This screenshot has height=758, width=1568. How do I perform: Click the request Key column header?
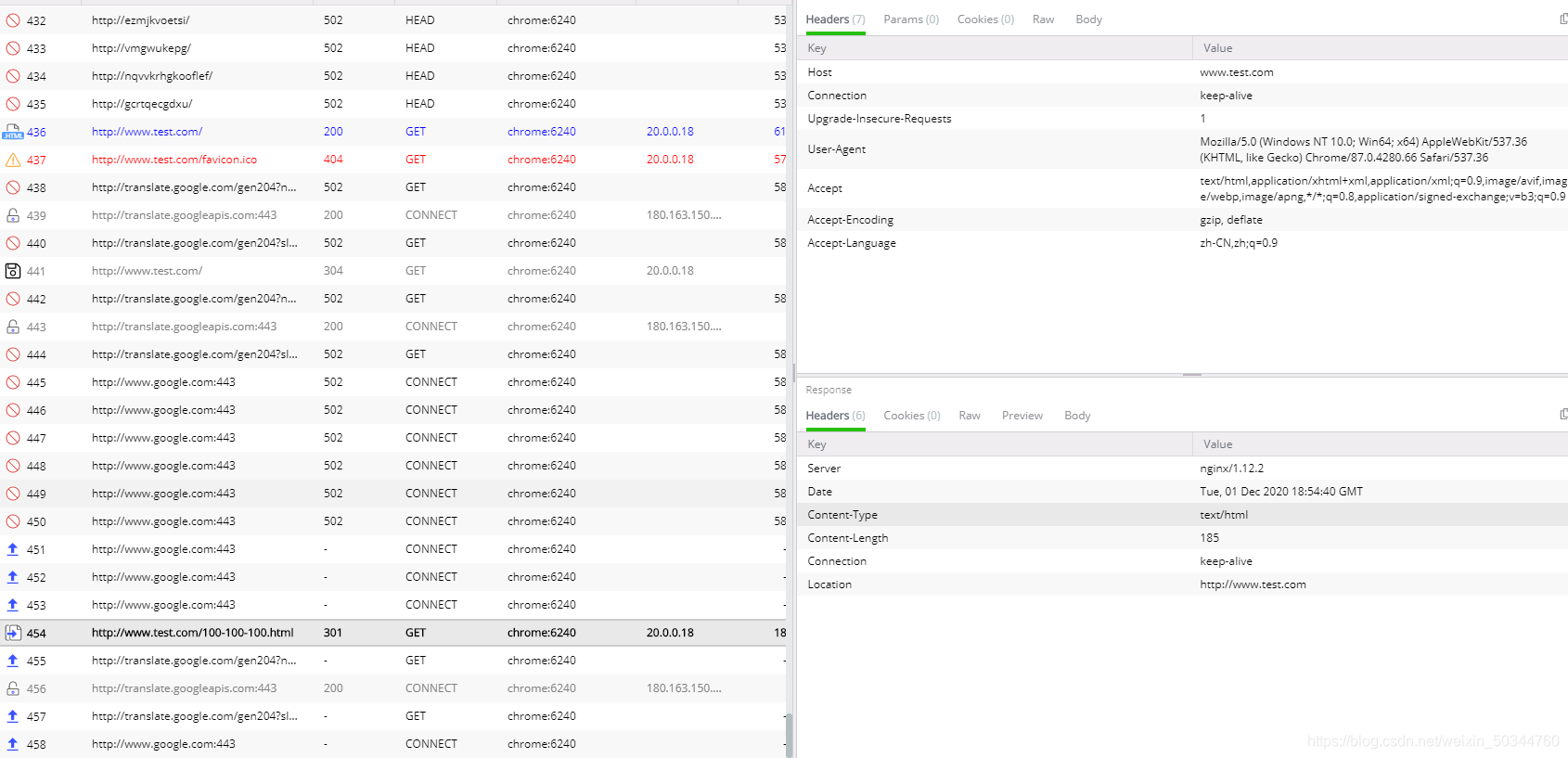pyautogui.click(x=995, y=48)
